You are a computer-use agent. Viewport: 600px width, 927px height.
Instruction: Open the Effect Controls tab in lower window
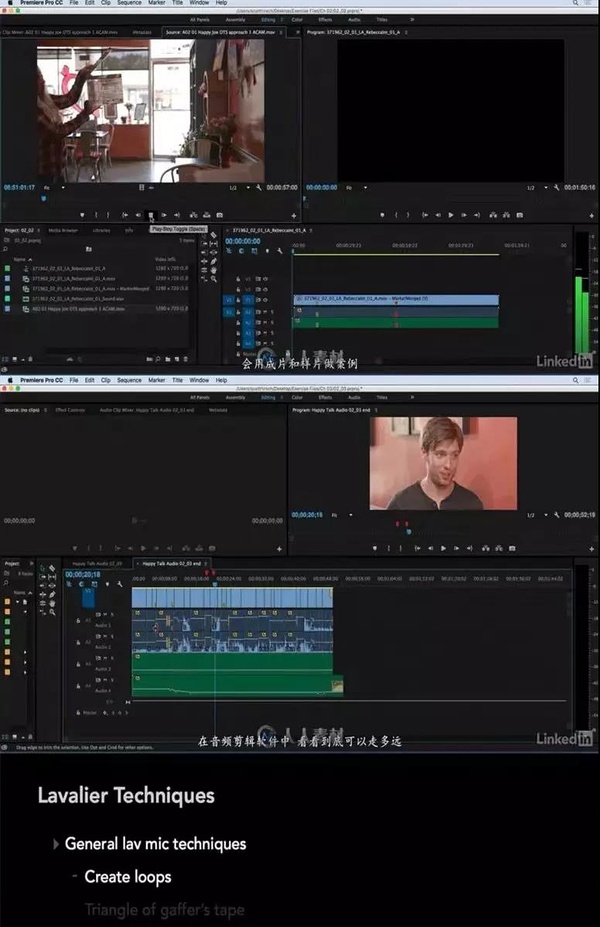70,410
